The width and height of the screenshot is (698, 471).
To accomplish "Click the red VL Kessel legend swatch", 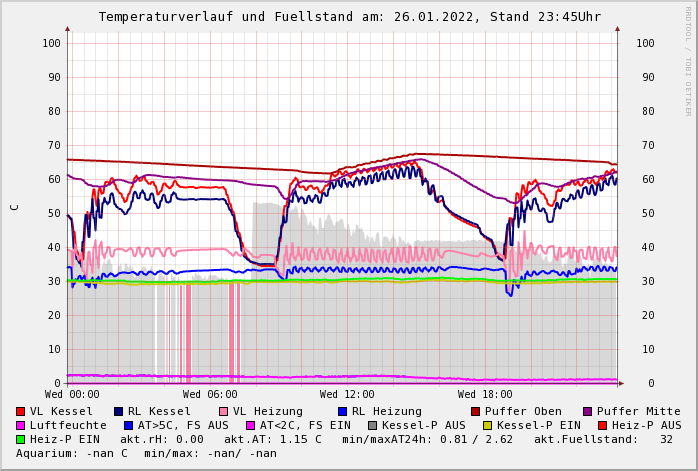I will pyautogui.click(x=21, y=411).
